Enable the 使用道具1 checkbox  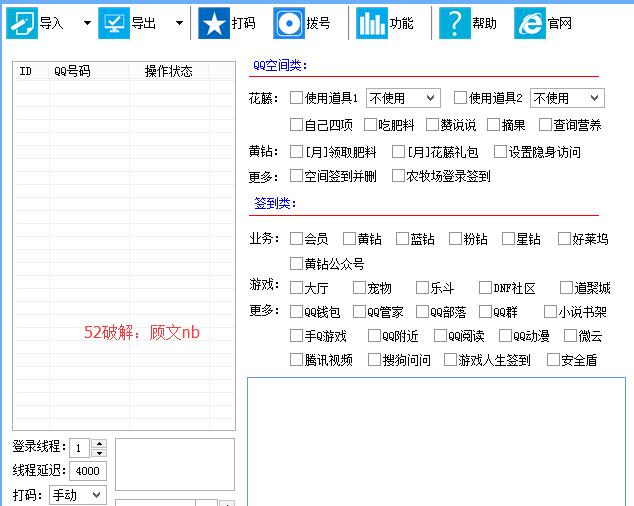(296, 97)
